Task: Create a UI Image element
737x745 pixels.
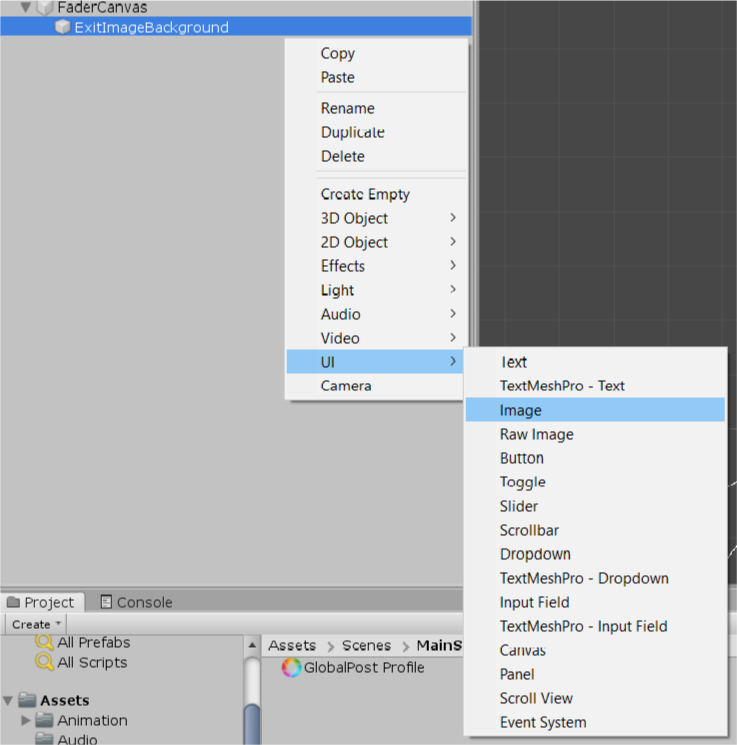Action: coord(595,410)
